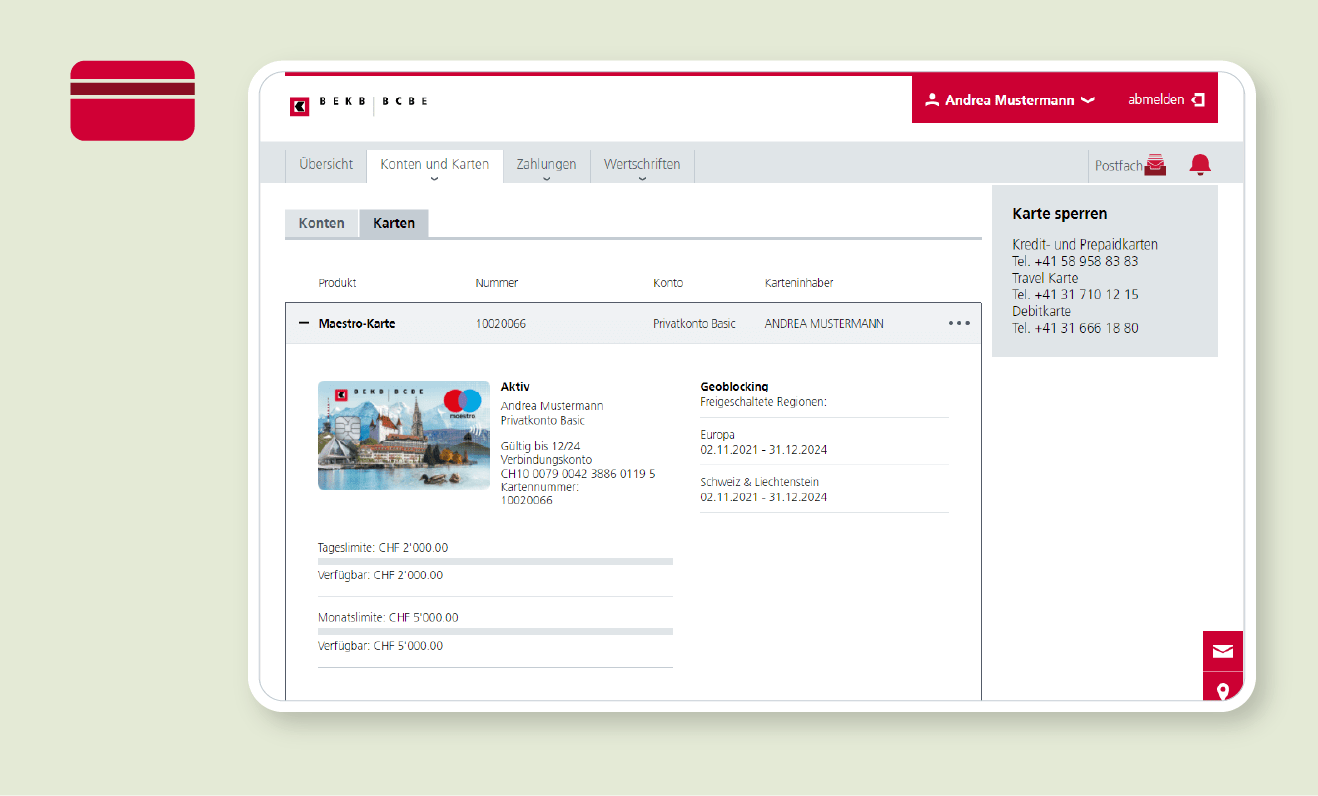Go to the Übersicht tab

(326, 164)
